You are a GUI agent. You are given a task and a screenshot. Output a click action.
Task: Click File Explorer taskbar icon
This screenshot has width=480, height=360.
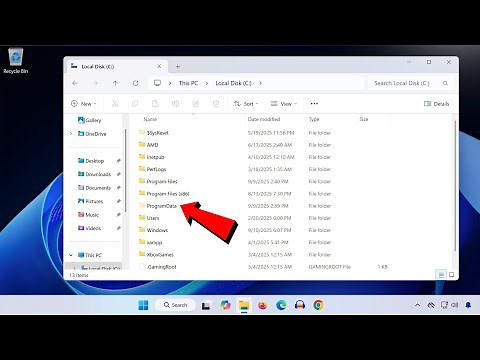click(x=244, y=305)
